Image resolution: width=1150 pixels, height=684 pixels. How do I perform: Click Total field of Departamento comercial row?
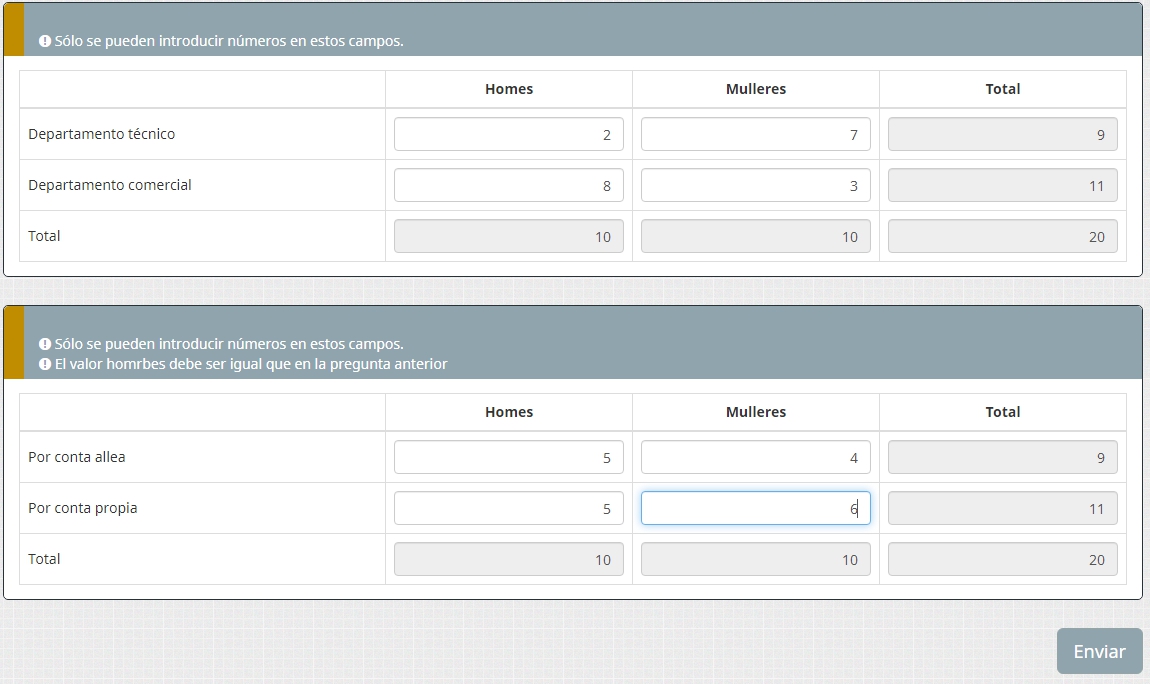click(1003, 185)
